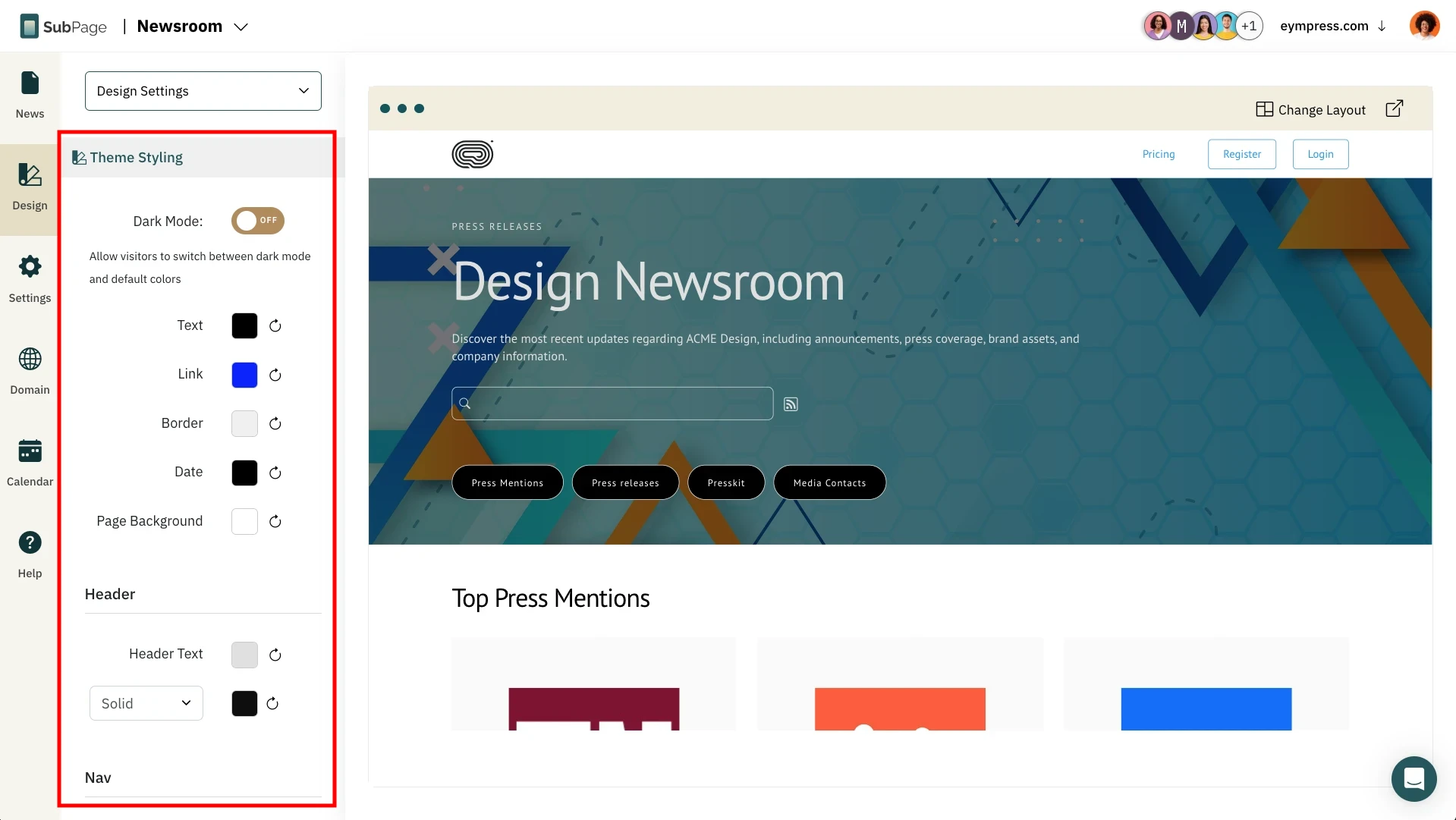Open the Domain globe icon
This screenshot has height=820, width=1456.
tap(30, 370)
